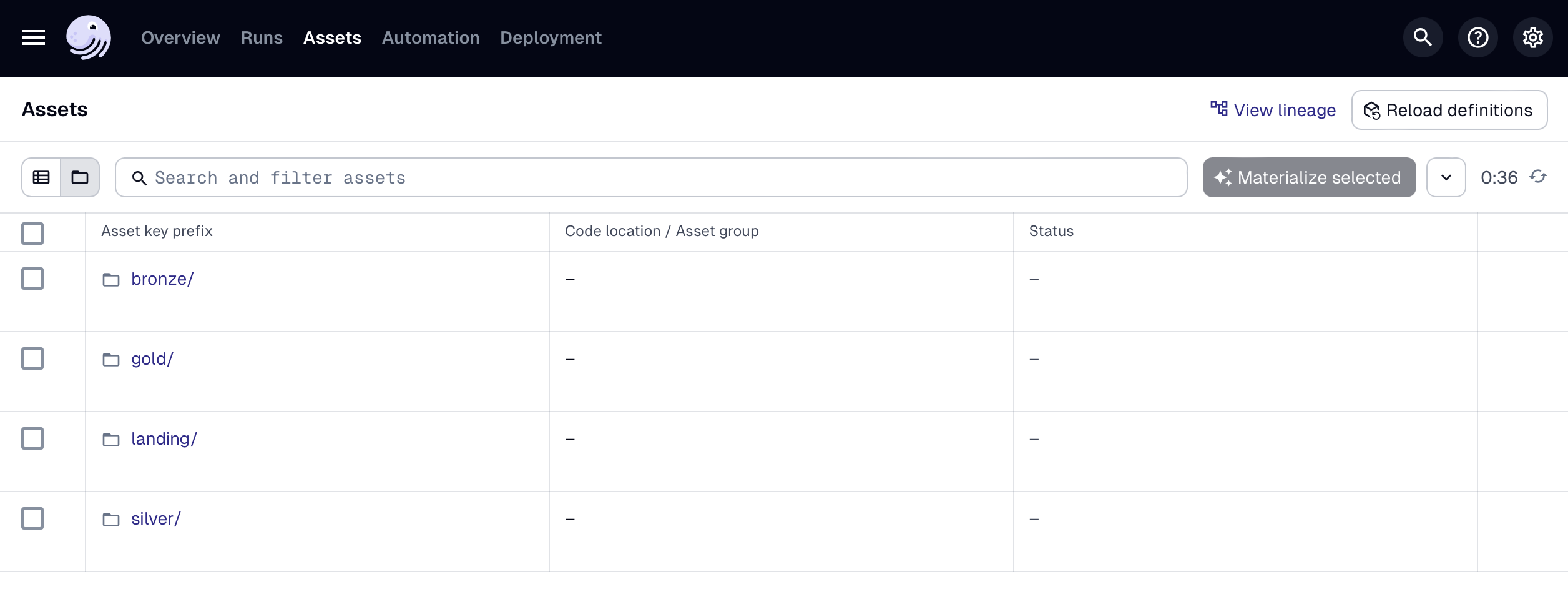Screen dimensions: 1568x592
Task: Open the Automation section
Action: click(x=430, y=37)
